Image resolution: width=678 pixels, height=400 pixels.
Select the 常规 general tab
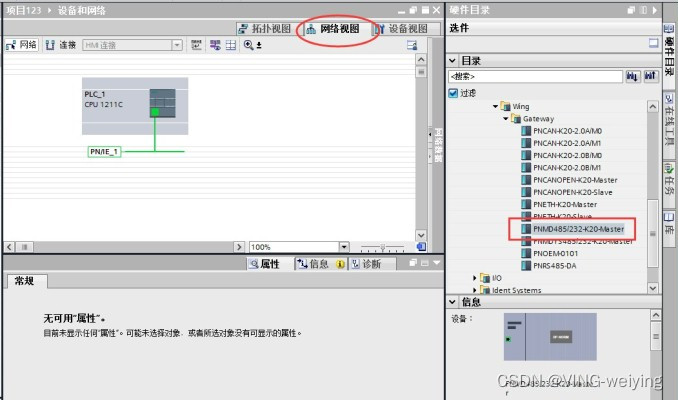[25, 281]
